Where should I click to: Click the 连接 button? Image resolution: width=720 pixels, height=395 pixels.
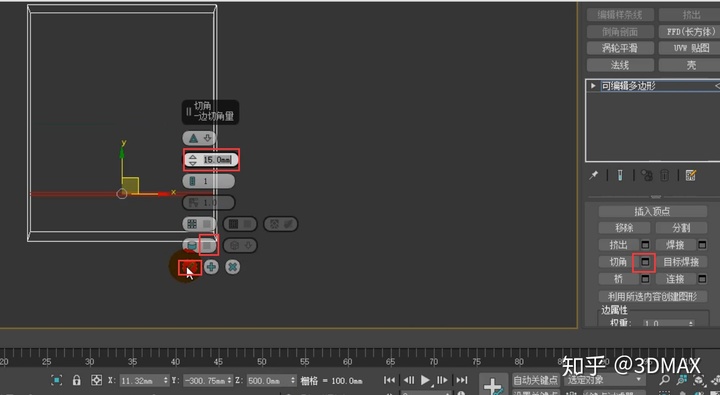675,279
